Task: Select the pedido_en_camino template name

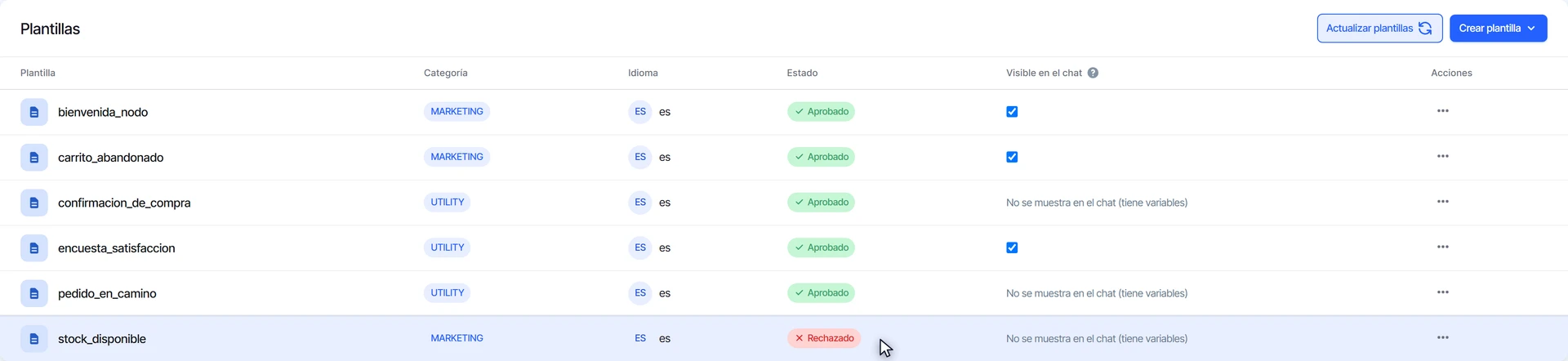Action: click(x=107, y=293)
